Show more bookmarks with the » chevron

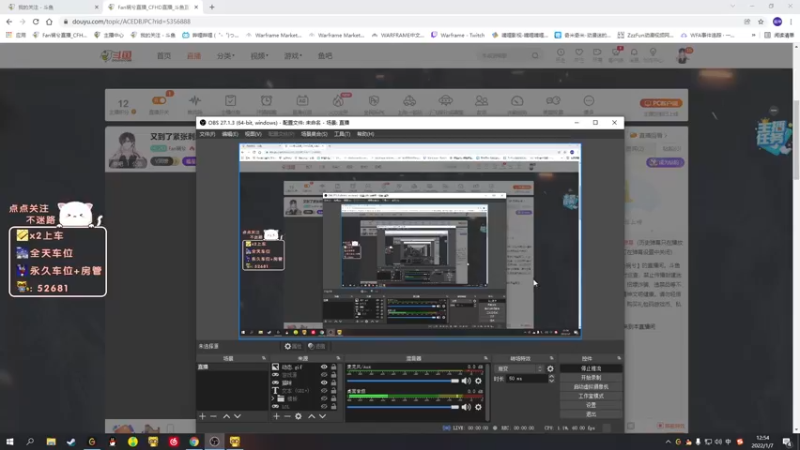coord(754,35)
